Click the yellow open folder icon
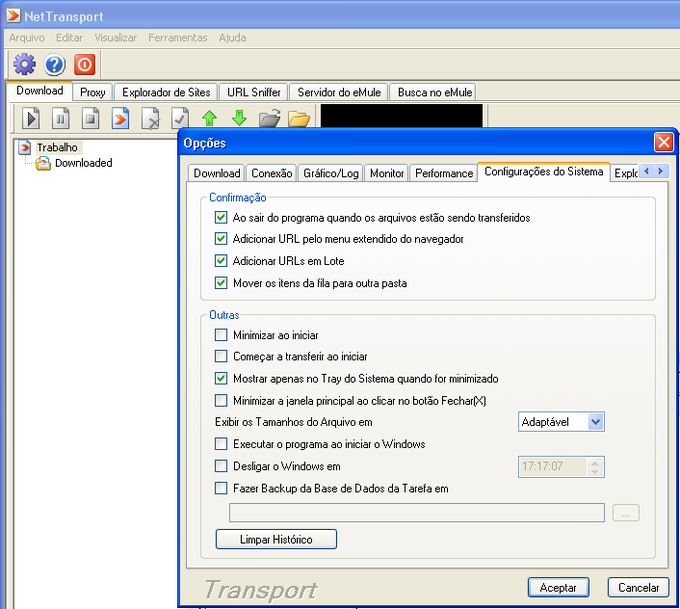The height and width of the screenshot is (609, 680). (299, 118)
